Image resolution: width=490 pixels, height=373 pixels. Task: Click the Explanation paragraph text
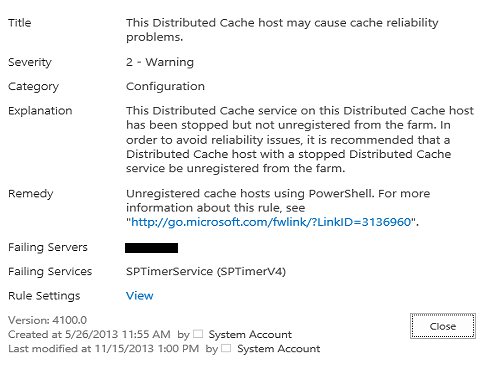tap(300, 139)
